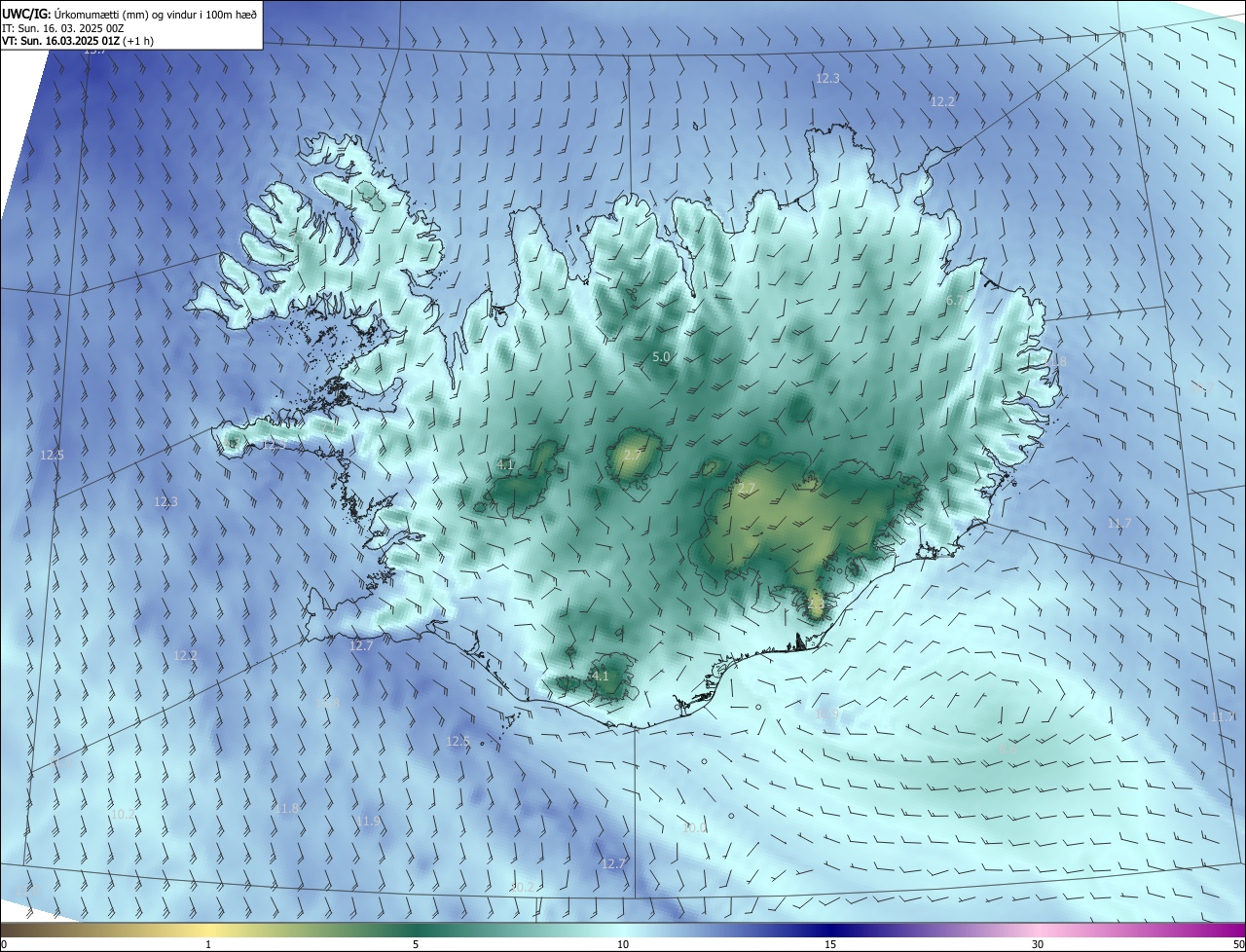The image size is (1246, 952).
Task: Click the 10.0 value label south of Iceland
Action: tap(694, 828)
